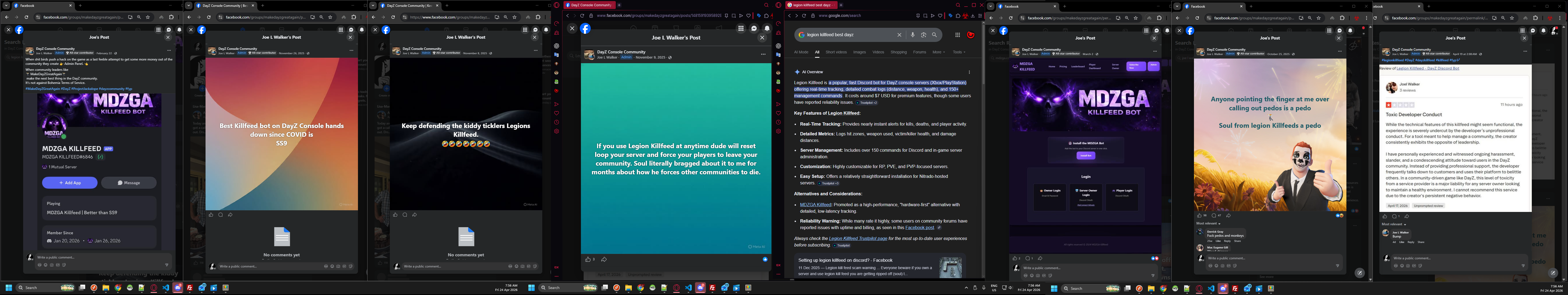The width and height of the screenshot is (1568, 295).
Task: Reply to Derrick Gray's comment
Action: (x=1227, y=241)
